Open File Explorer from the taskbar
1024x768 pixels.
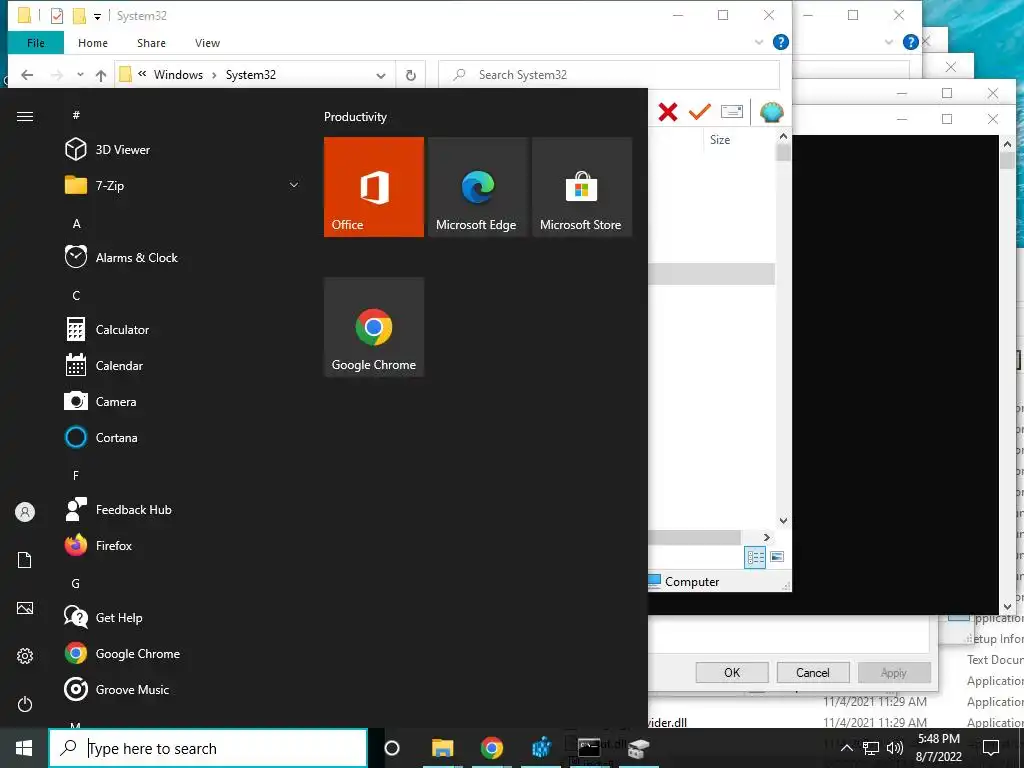coord(442,748)
